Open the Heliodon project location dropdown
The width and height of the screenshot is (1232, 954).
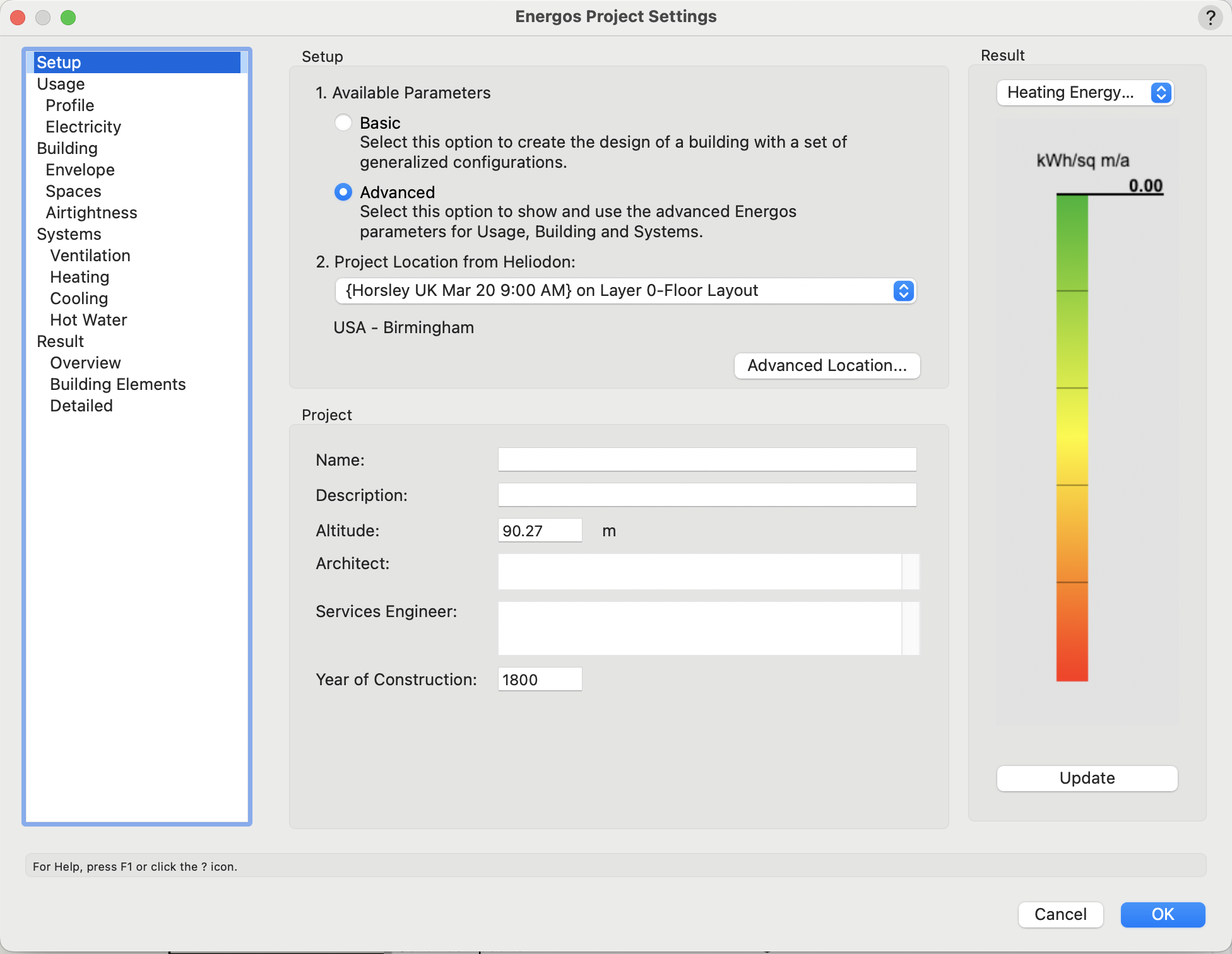point(625,291)
